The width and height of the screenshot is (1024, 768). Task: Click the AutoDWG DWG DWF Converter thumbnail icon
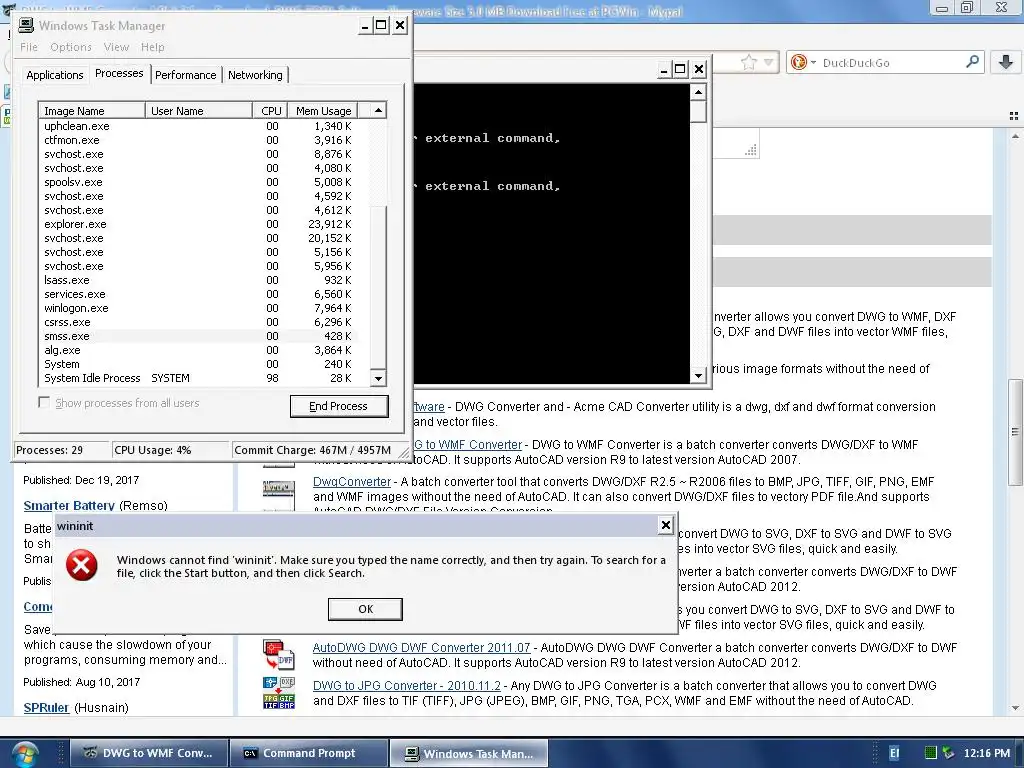click(278, 655)
